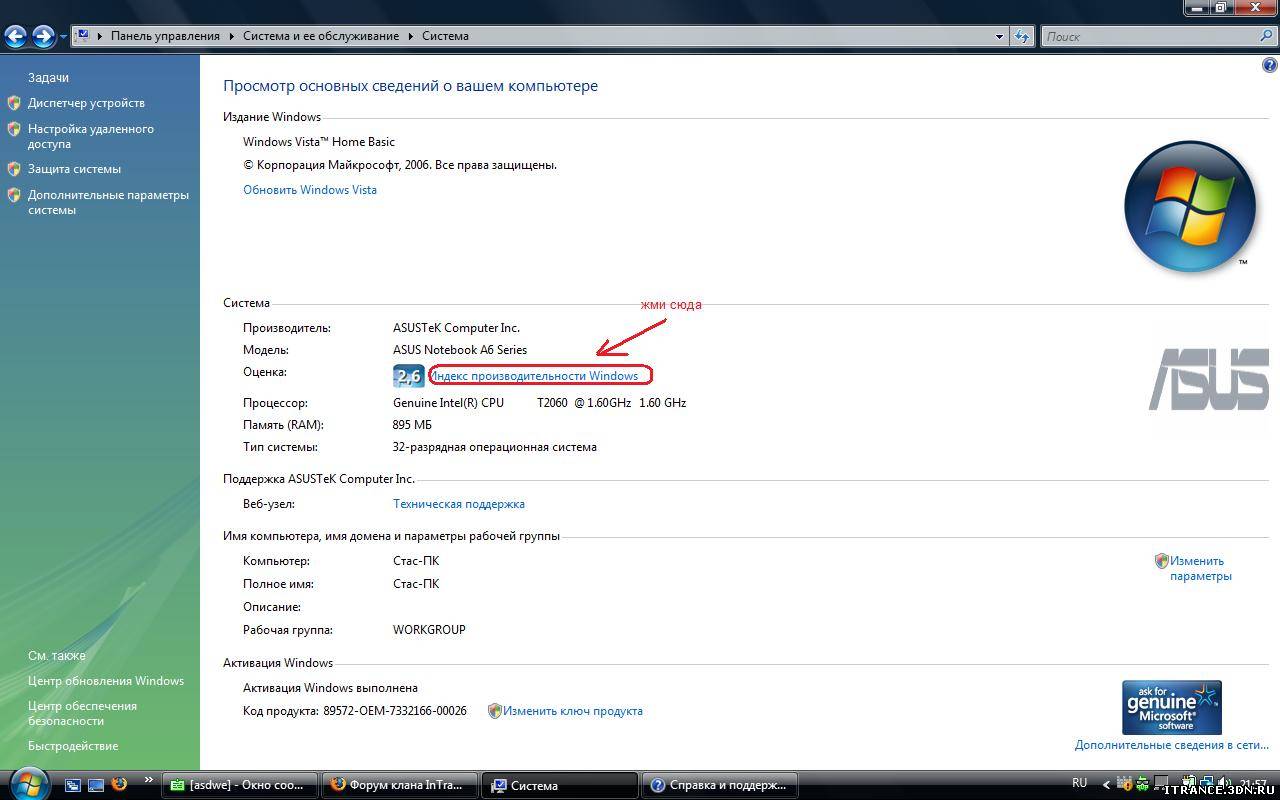Image resolution: width=1280 pixels, height=800 pixels.
Task: Expand hidden system tray icons arrow
Action: 1106,785
